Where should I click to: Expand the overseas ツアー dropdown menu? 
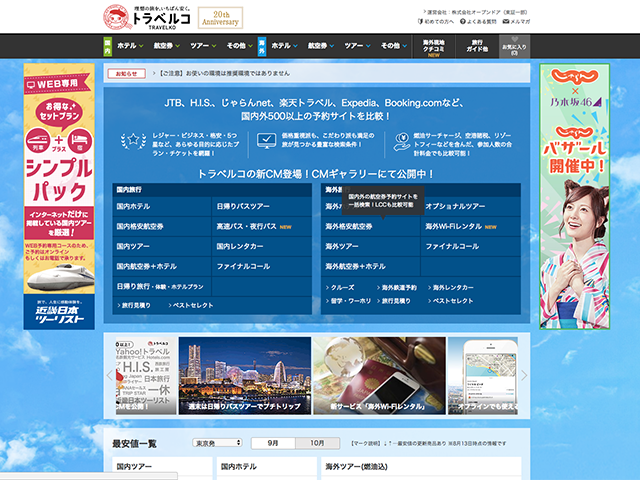click(357, 46)
